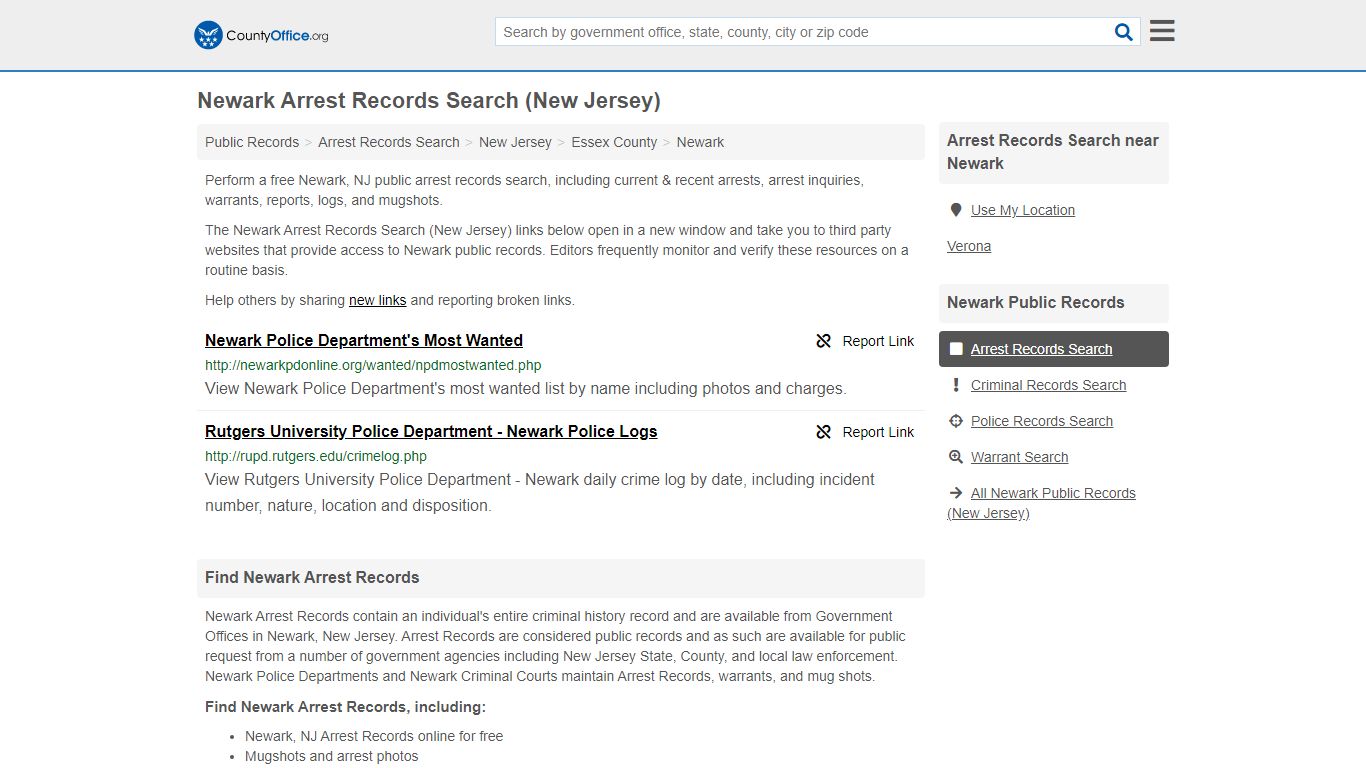Click the square icon beside Arrest Records Search

(x=956, y=349)
